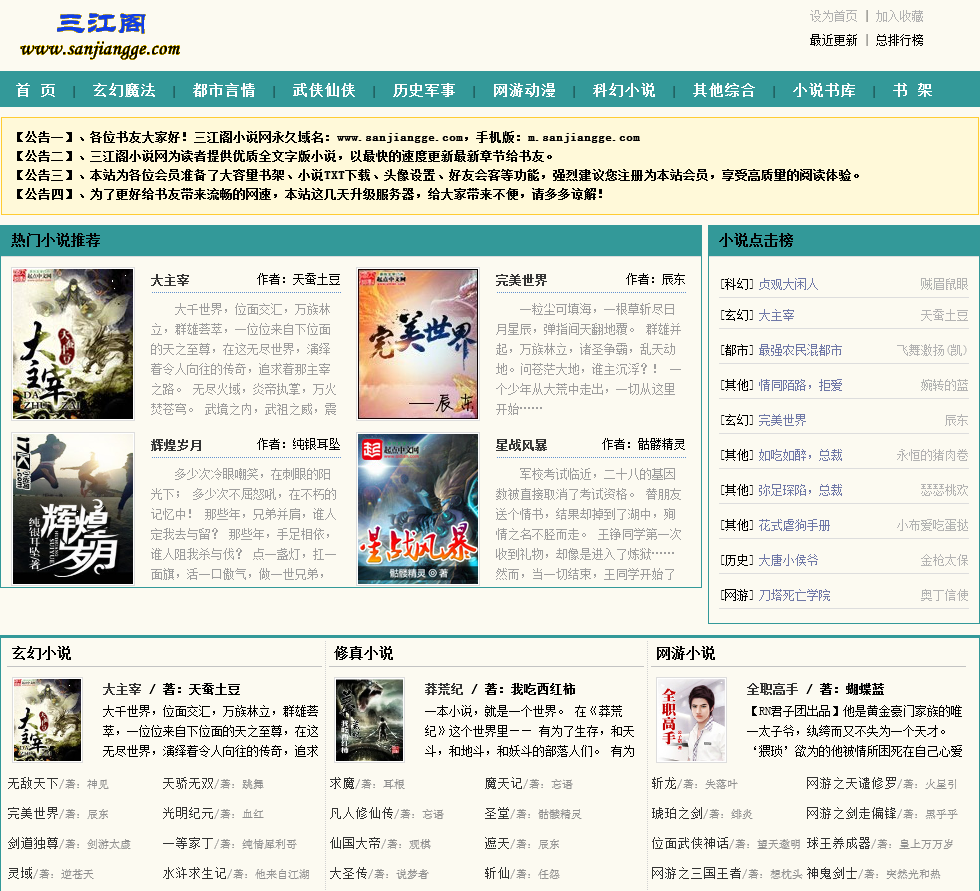Open 大唐小侯爷 in the ranking
980x891 pixels.
coord(788,560)
